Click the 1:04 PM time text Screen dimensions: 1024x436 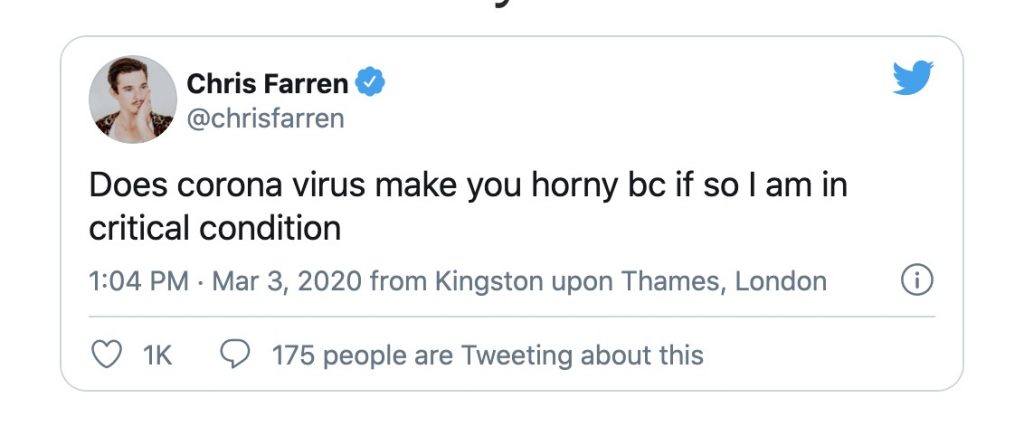pos(138,282)
